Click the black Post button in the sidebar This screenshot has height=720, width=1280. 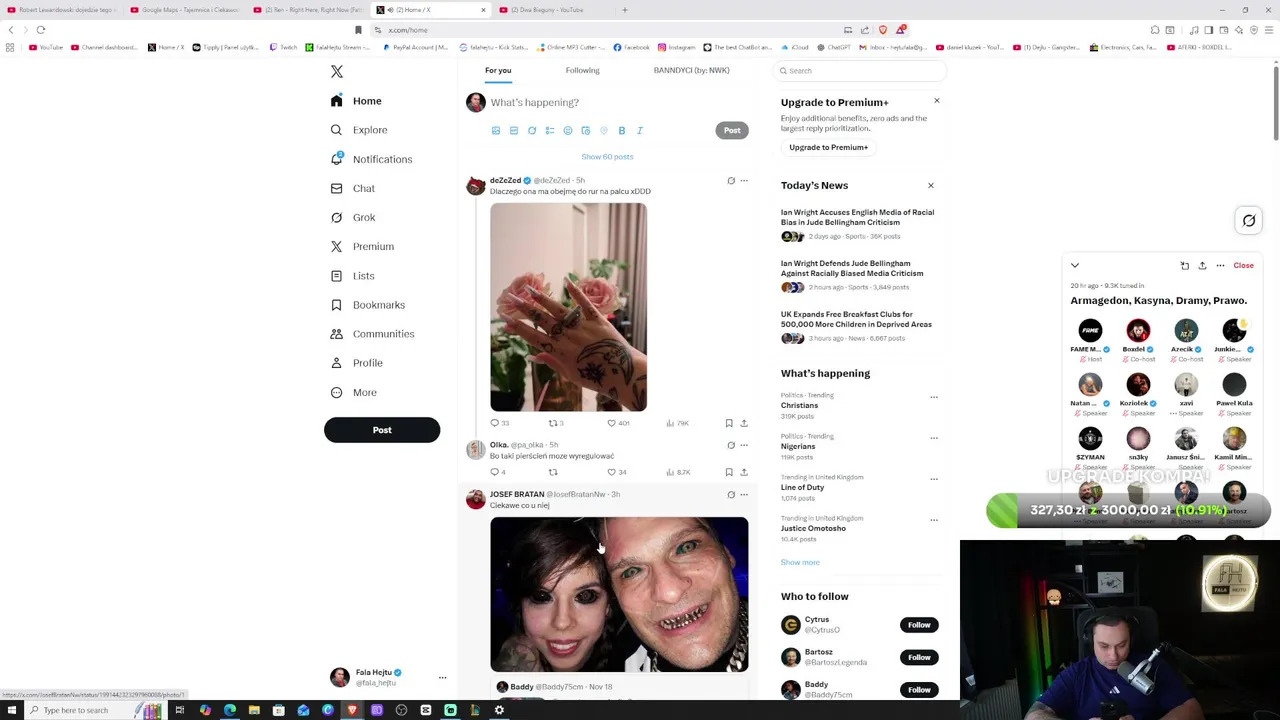pos(382,430)
